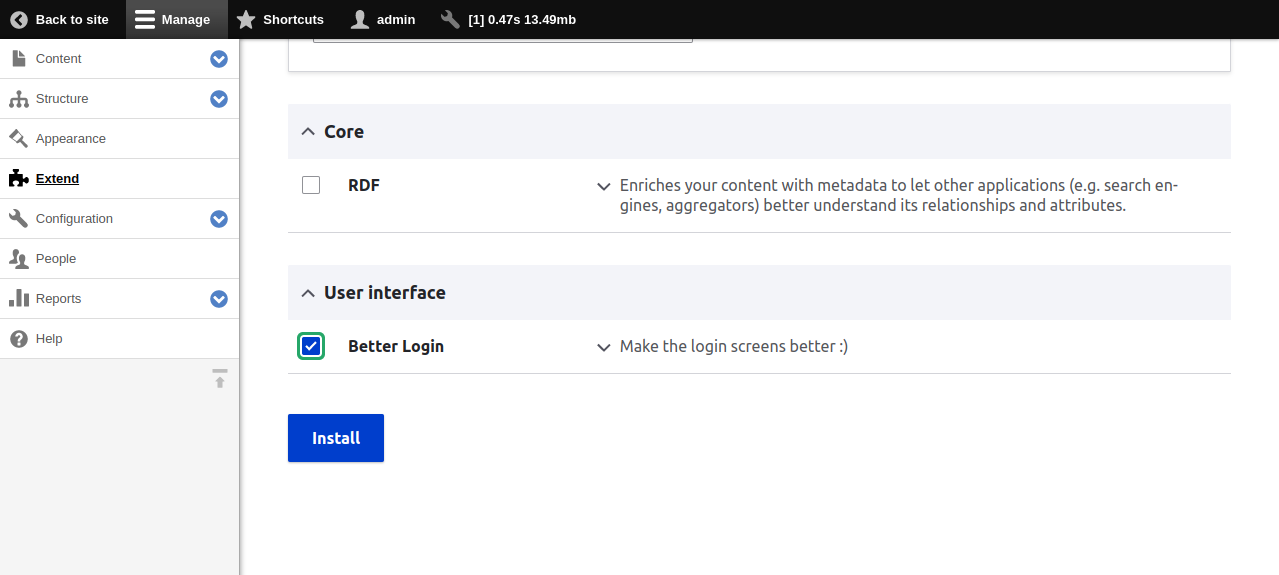Click the Manage hamburger icon

click(x=145, y=19)
